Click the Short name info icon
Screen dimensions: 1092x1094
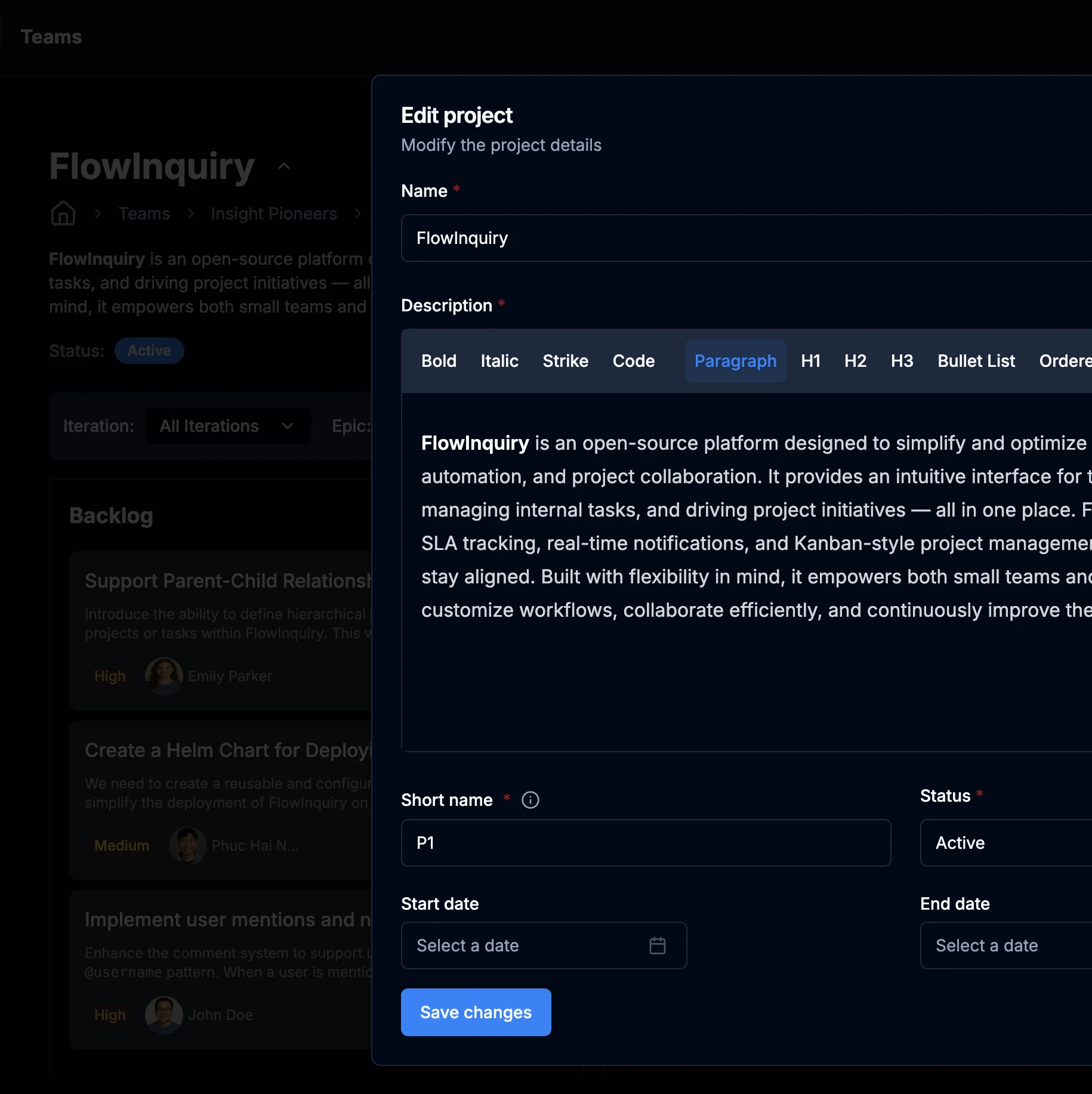coord(530,800)
